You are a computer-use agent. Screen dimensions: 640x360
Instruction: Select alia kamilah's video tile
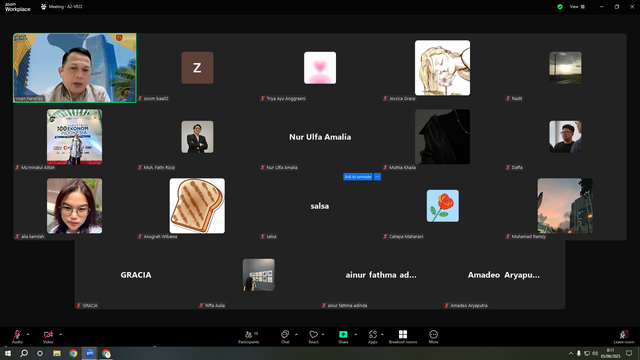coord(75,206)
